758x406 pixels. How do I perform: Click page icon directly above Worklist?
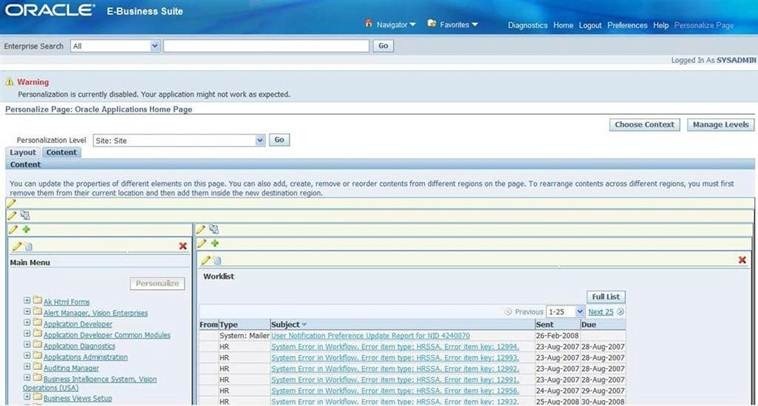click(x=218, y=261)
